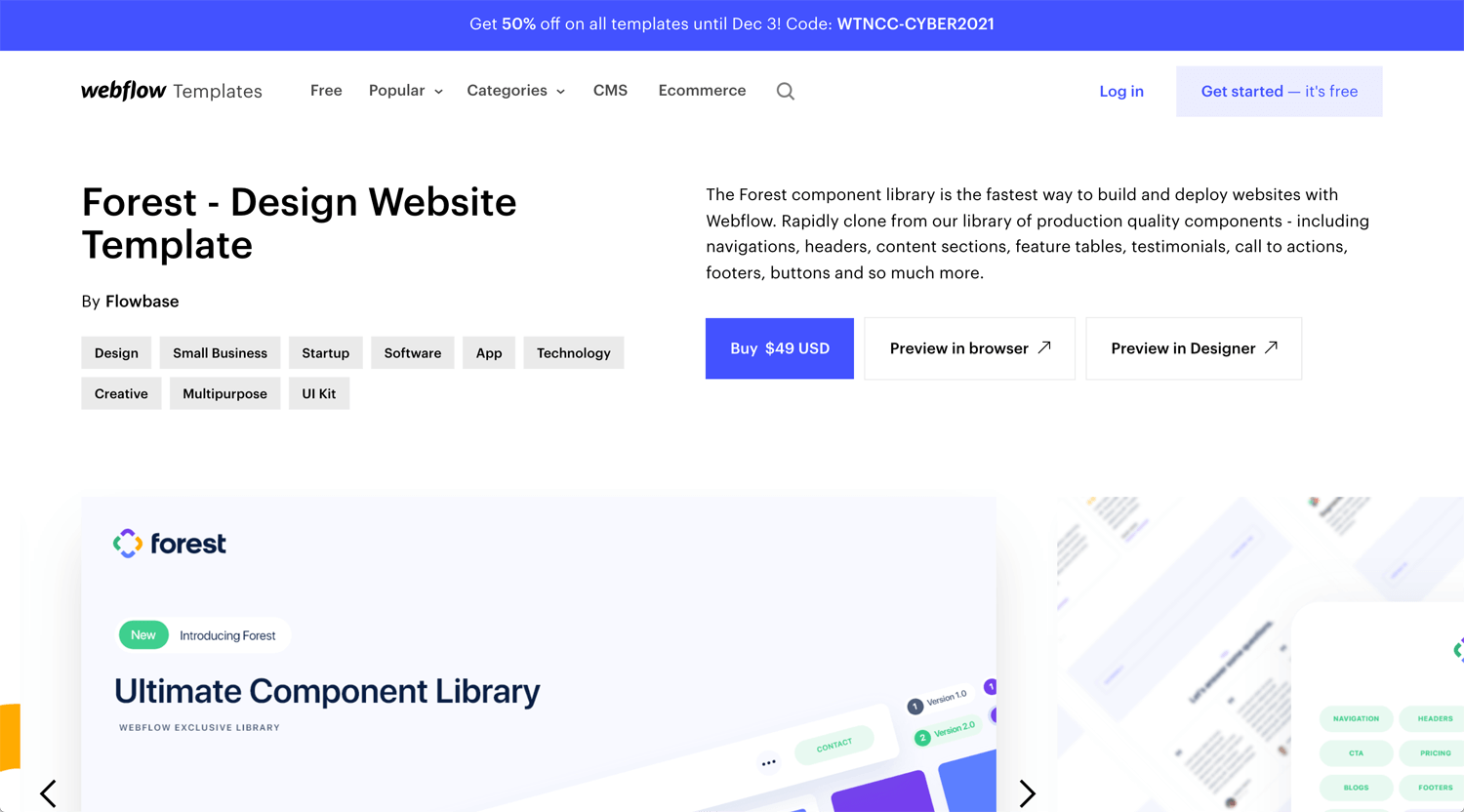Select the App tag
The height and width of the screenshot is (812, 1464).
[x=489, y=353]
